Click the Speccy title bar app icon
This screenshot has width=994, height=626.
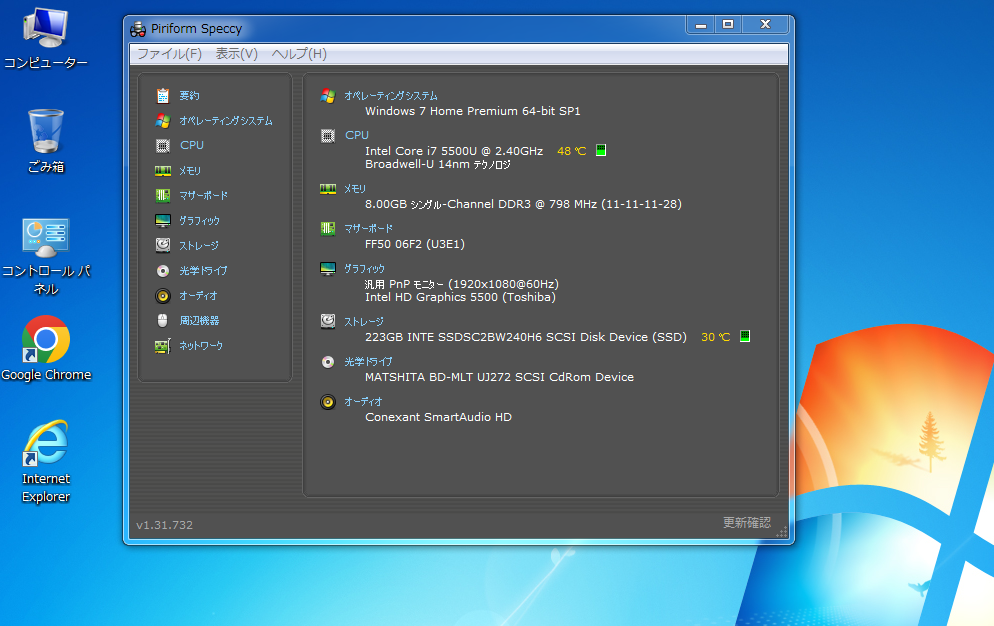click(138, 29)
